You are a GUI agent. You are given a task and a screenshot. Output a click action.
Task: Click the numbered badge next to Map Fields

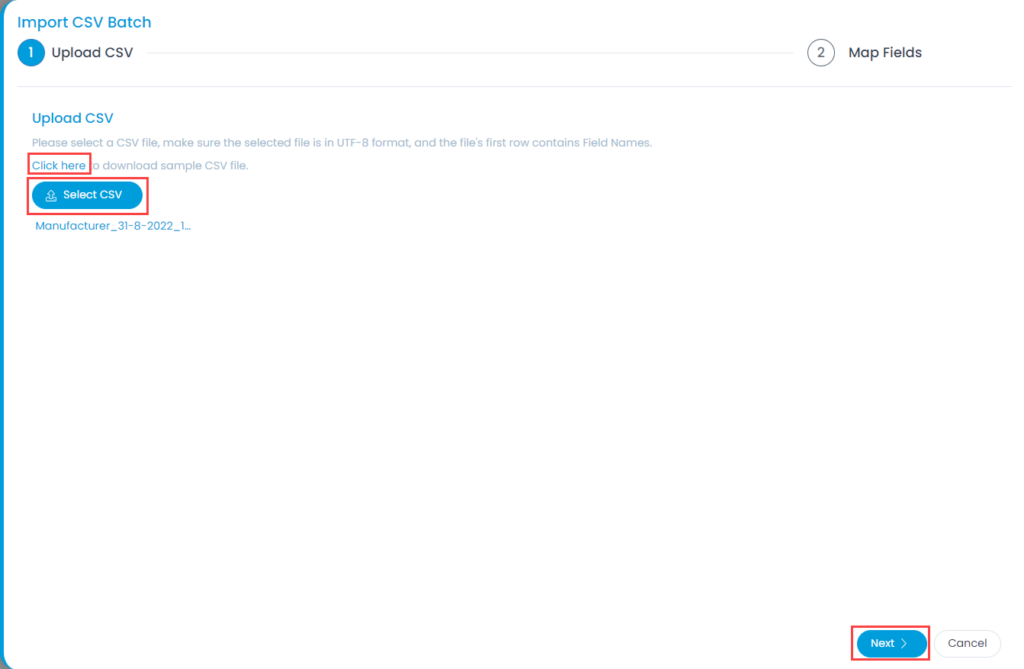tap(820, 52)
